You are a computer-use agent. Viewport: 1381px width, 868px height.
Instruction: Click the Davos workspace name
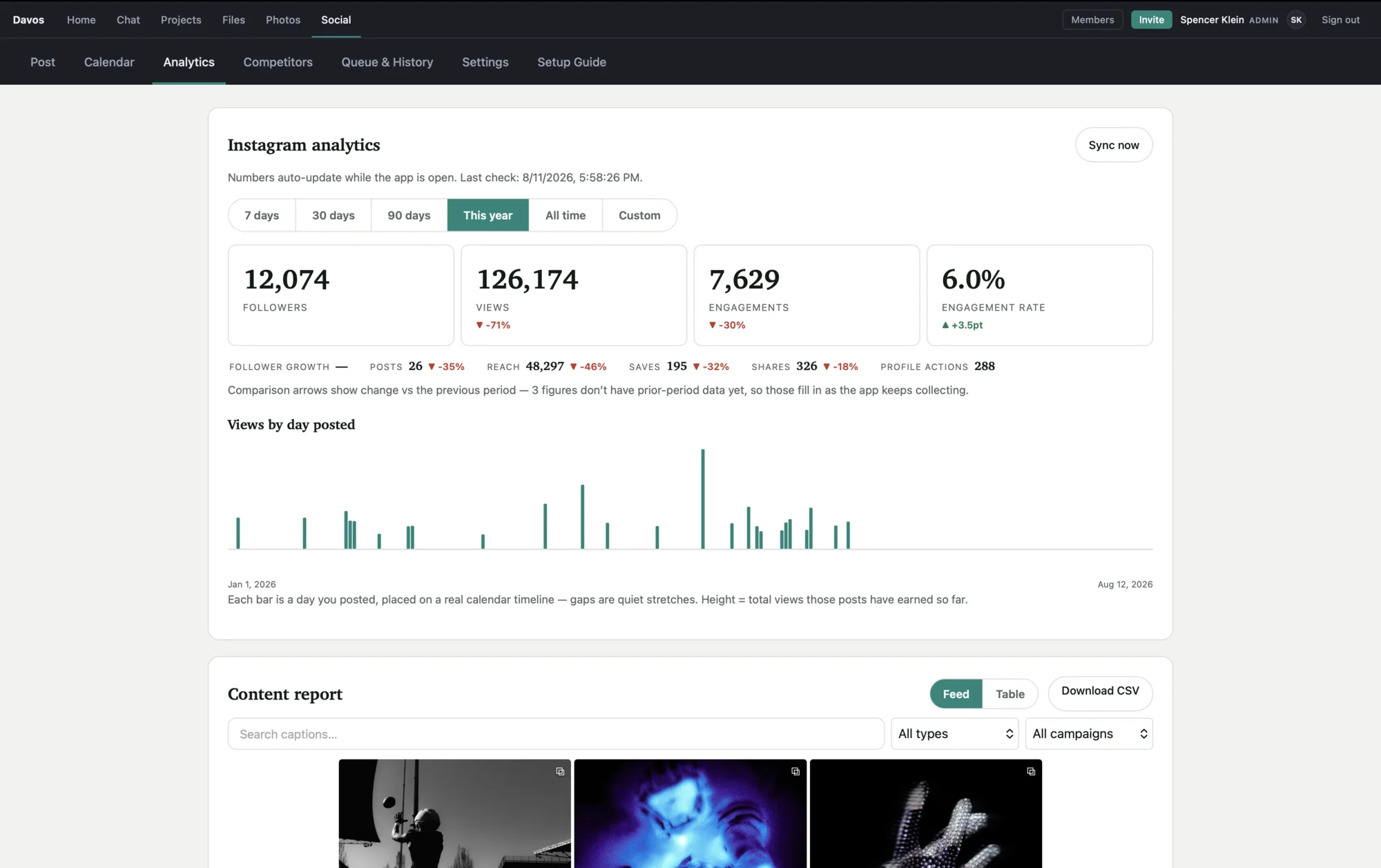28,20
